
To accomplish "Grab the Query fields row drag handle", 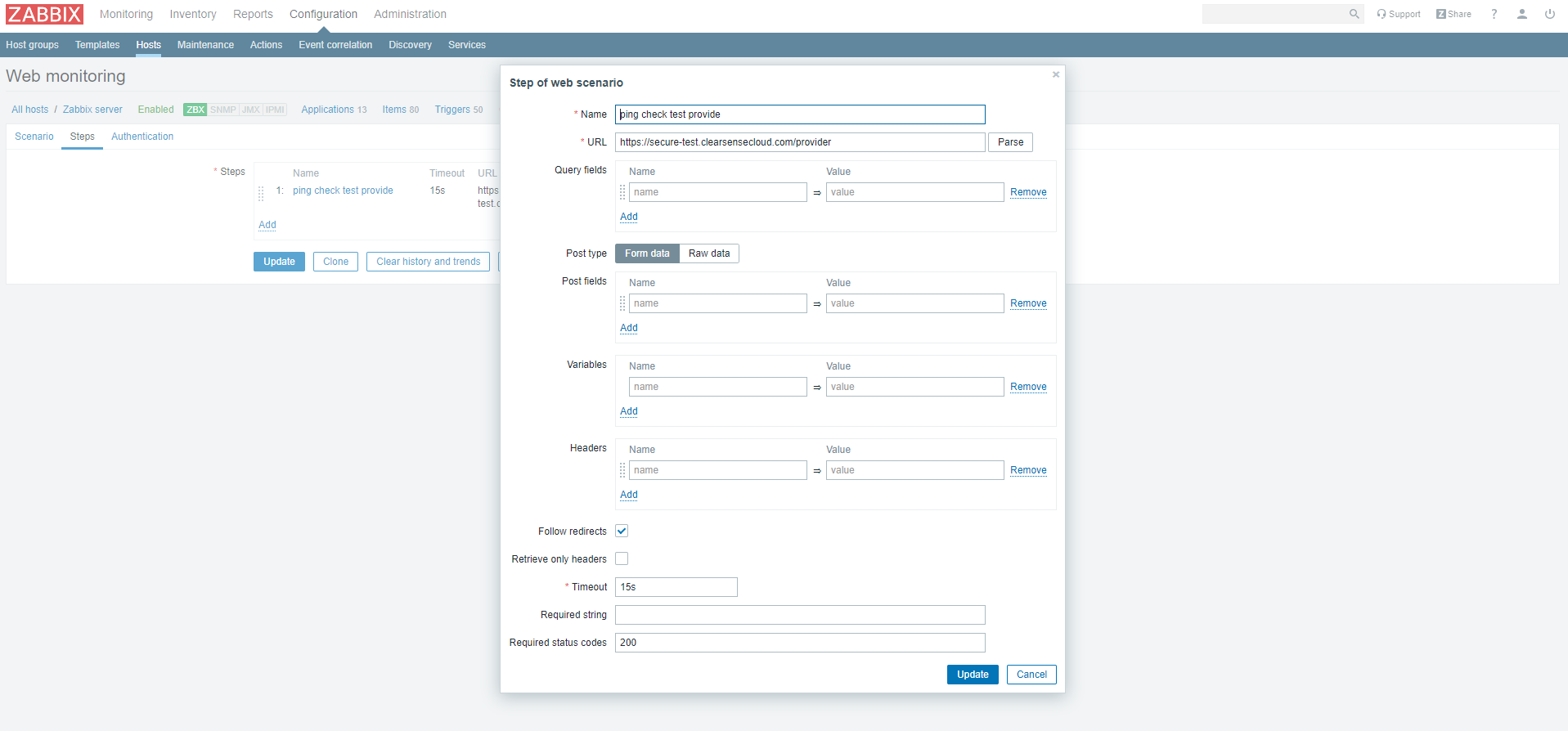I will pos(622,192).
